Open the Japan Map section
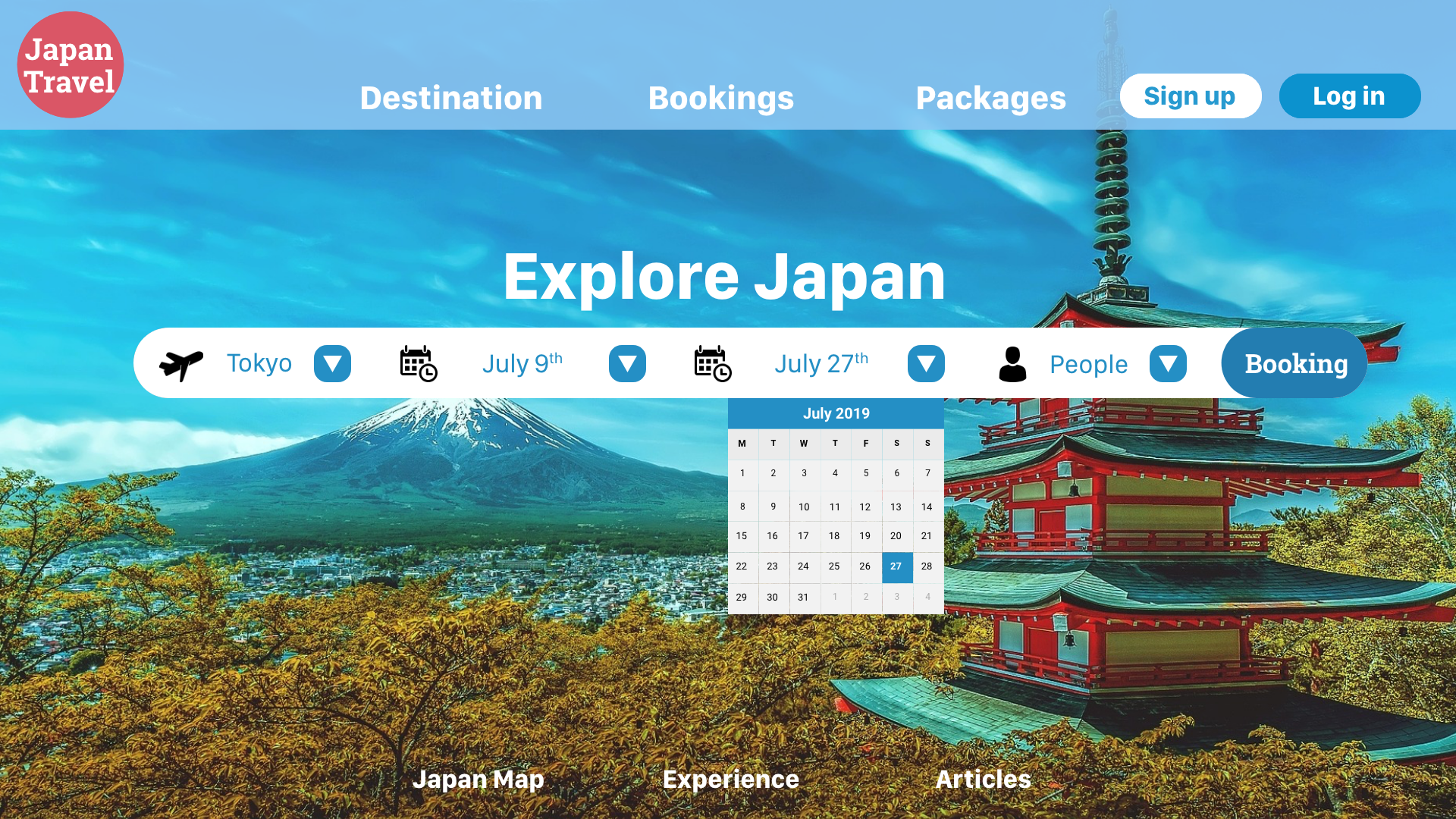The image size is (1456, 819). (478, 780)
